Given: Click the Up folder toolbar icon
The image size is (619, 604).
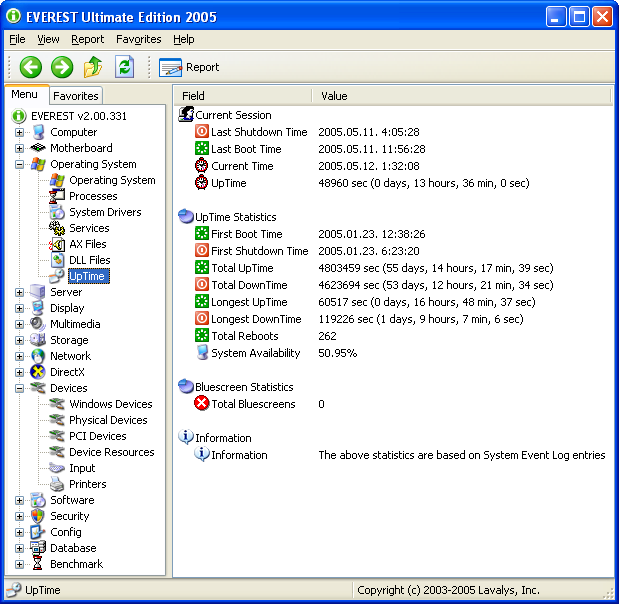Looking at the screenshot, I should pos(93,67).
